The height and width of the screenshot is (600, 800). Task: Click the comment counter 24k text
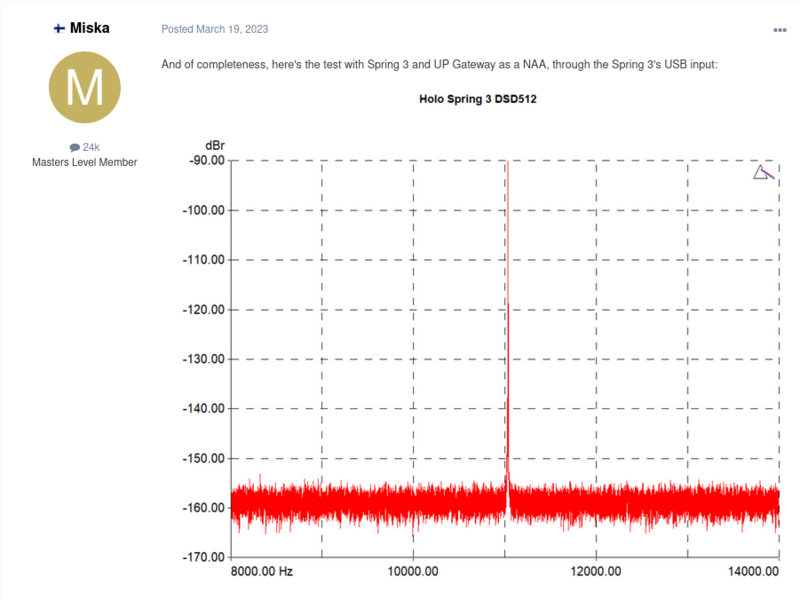(x=90, y=146)
